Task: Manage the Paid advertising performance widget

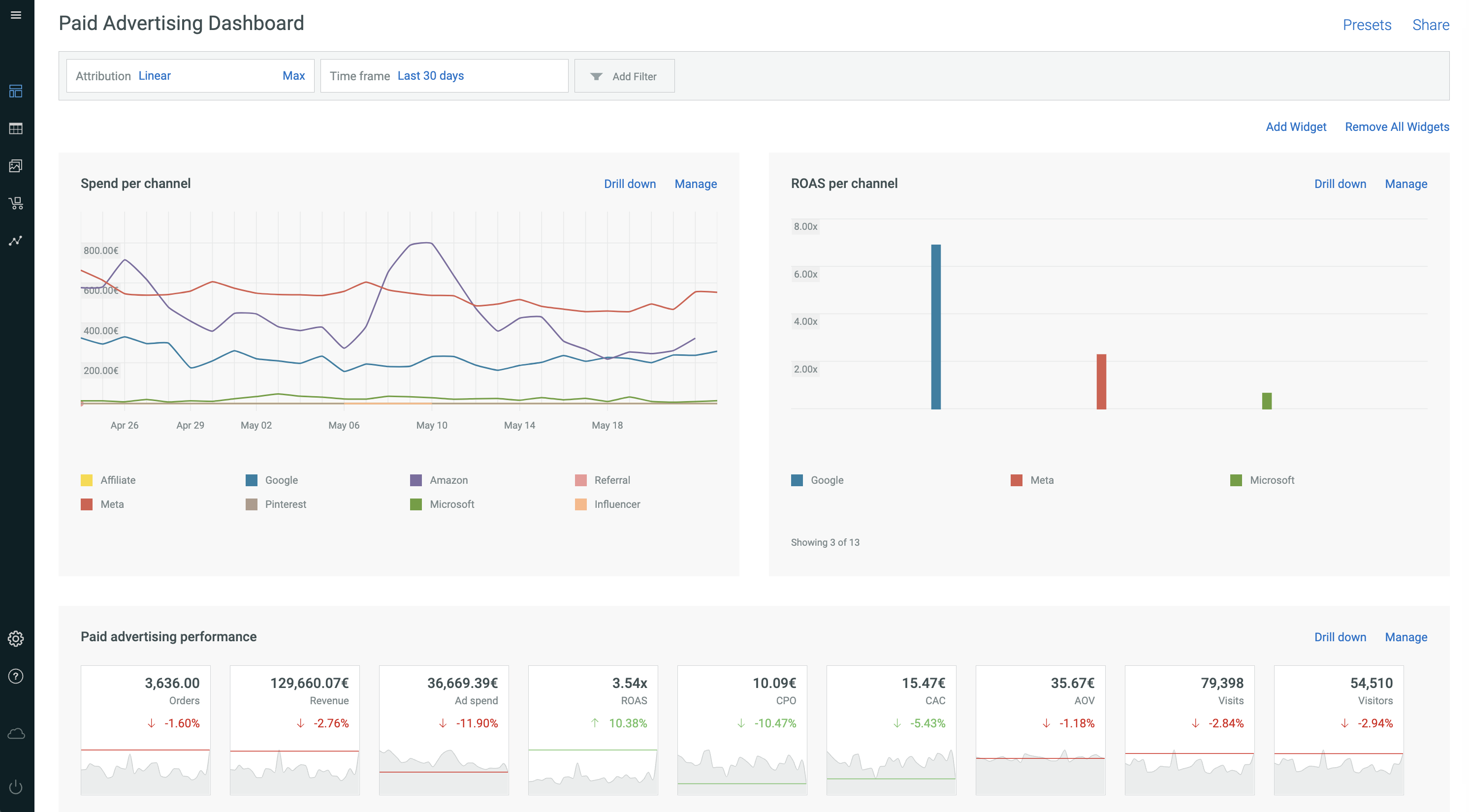Action: [1406, 637]
